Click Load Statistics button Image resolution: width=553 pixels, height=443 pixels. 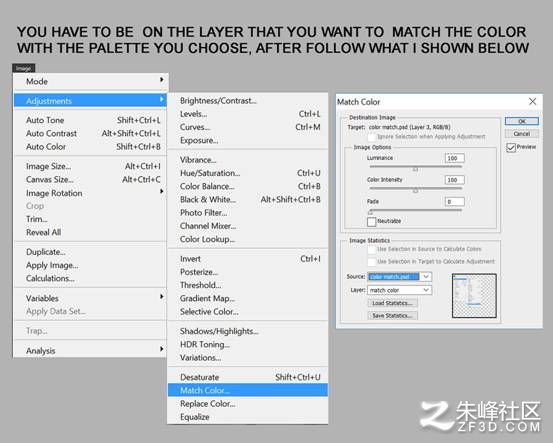tap(393, 303)
